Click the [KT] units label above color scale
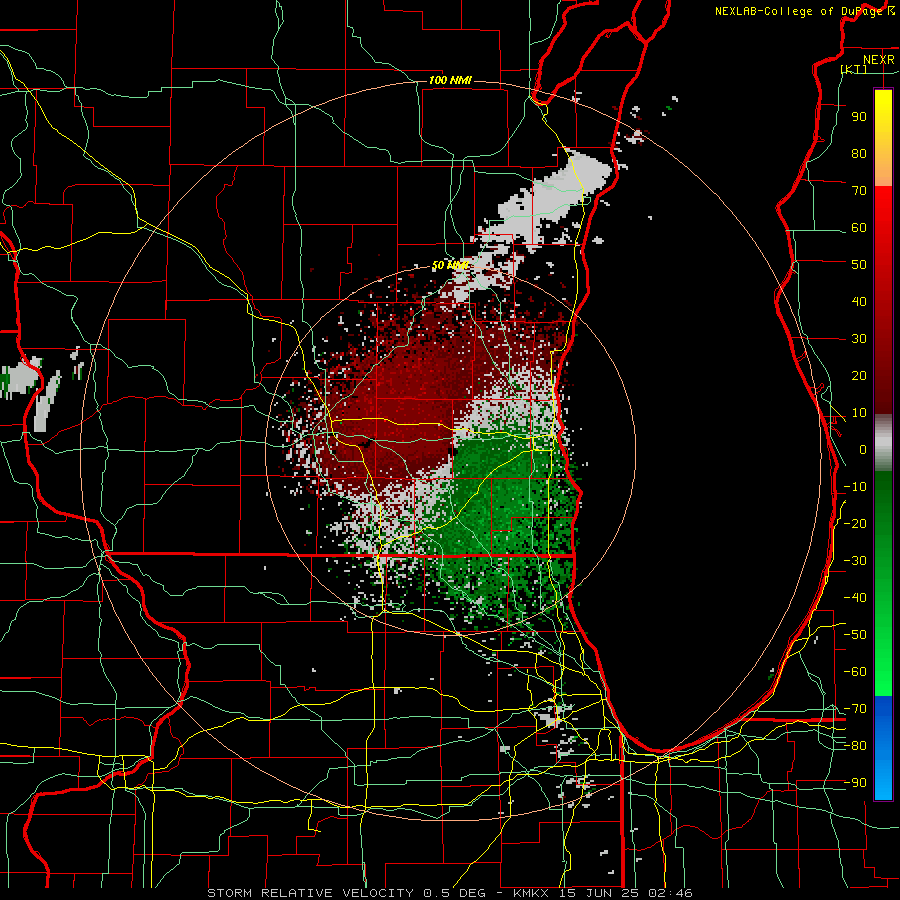 [x=854, y=69]
